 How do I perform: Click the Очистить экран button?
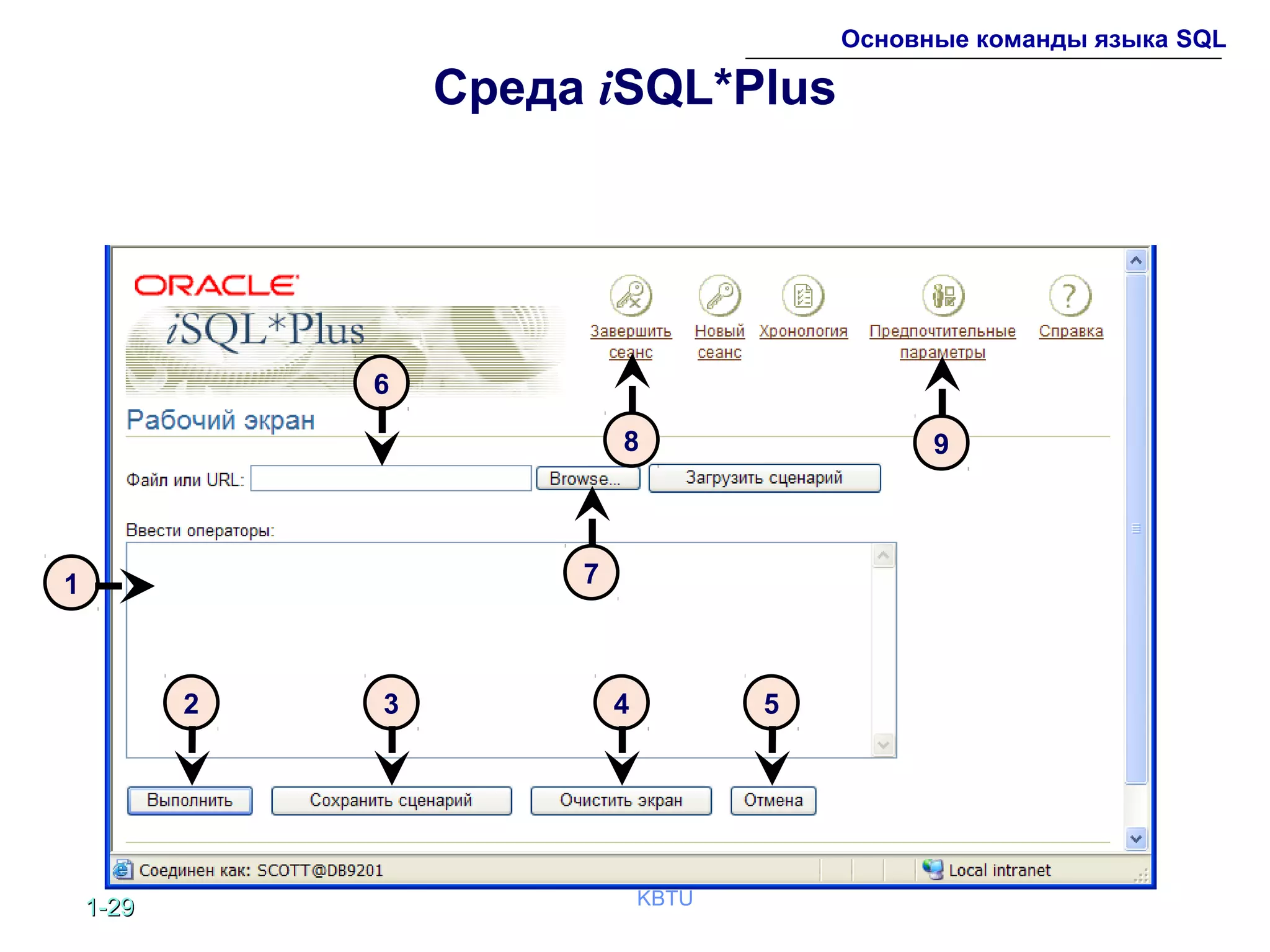click(621, 800)
